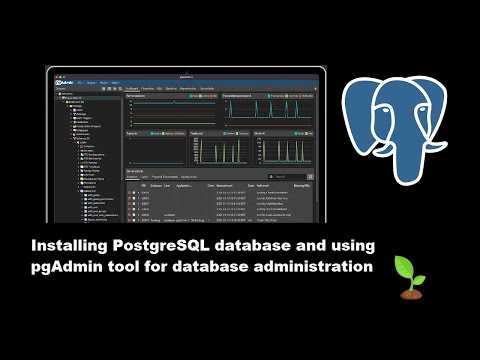Image resolution: width=480 pixels, height=360 pixels.
Task: Collapse the Schemas node arrow
Action: point(71,138)
